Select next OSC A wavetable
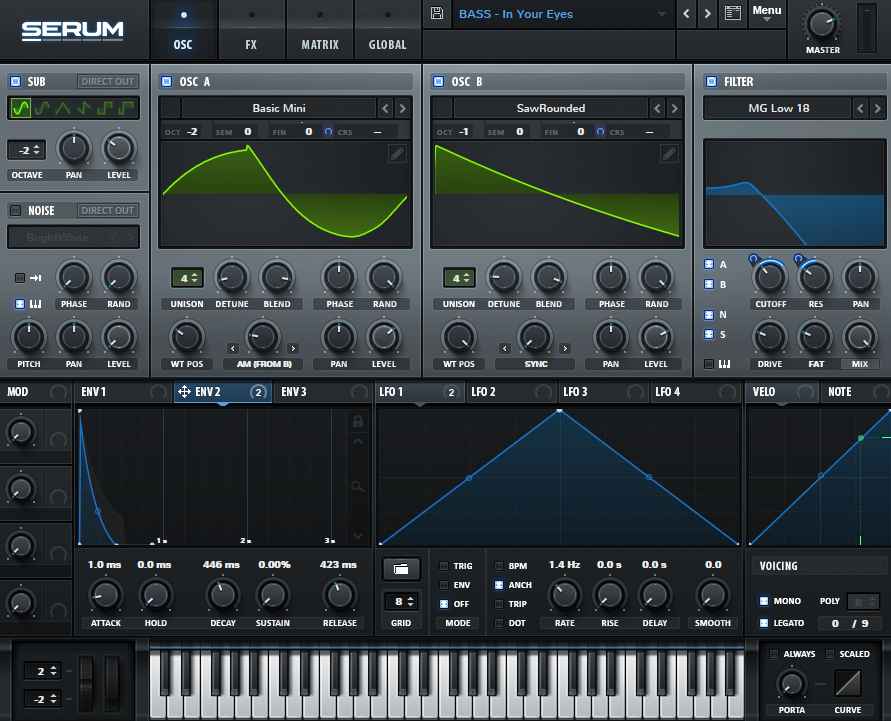891x721 pixels. click(402, 108)
